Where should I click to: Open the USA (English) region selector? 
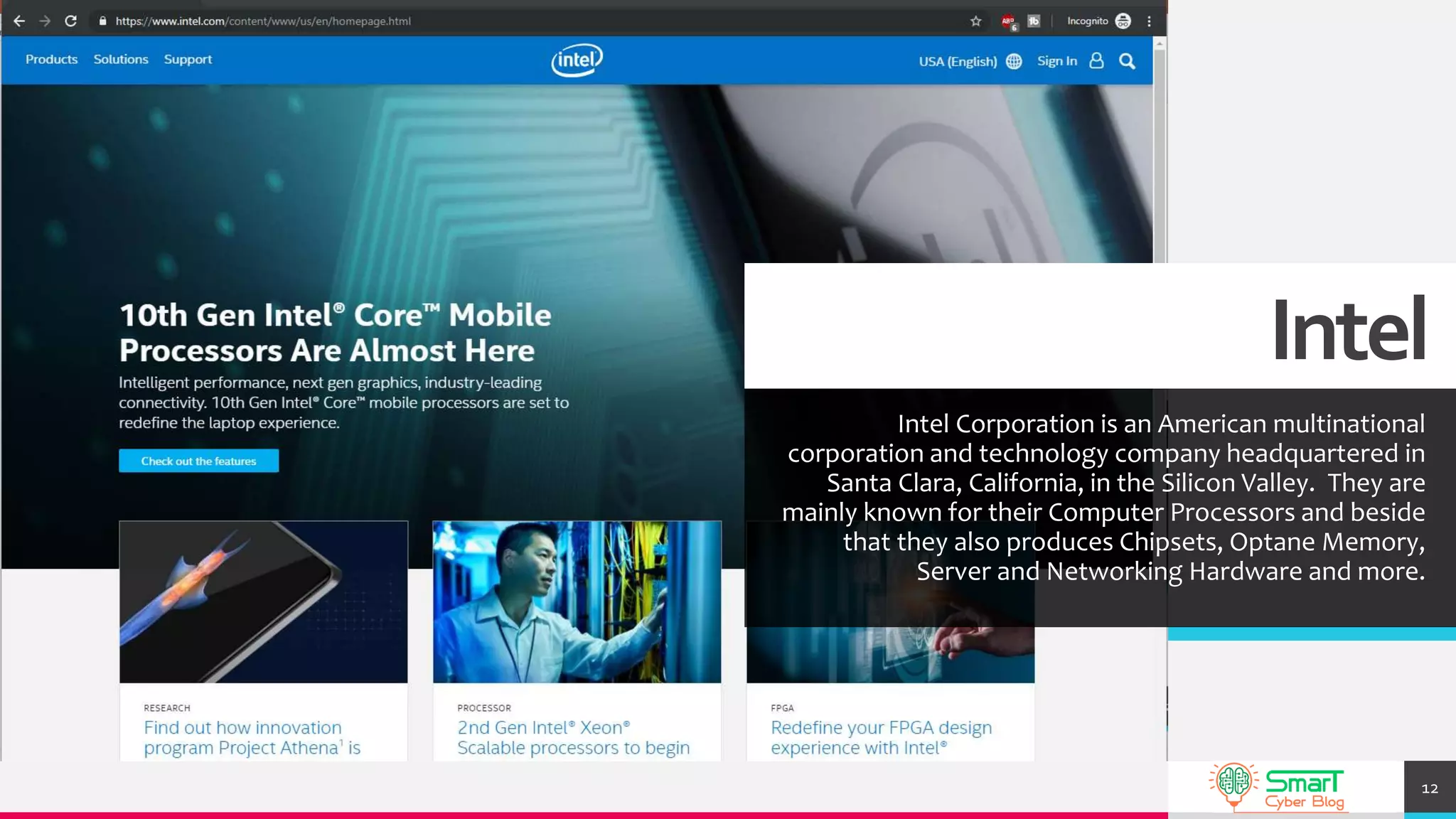[958, 61]
